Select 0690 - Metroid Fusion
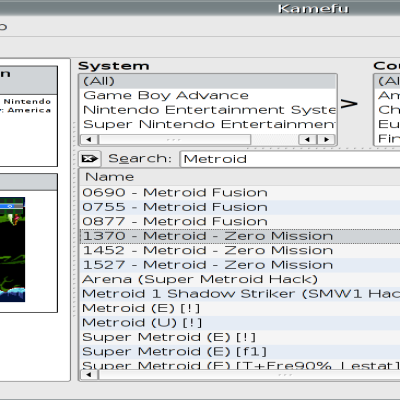400x400 pixels. (x=240, y=192)
